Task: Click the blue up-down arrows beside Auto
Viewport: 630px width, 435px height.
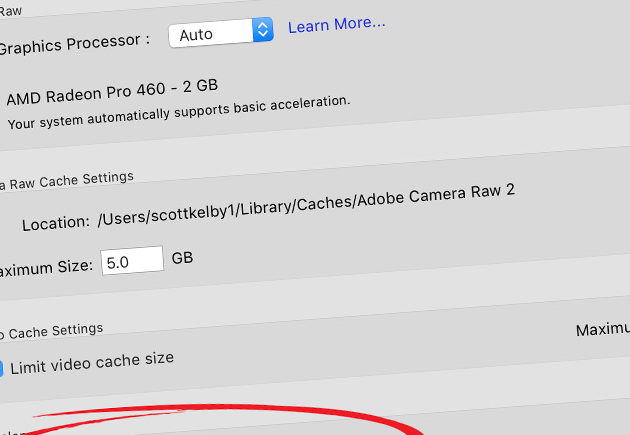Action: tap(263, 30)
